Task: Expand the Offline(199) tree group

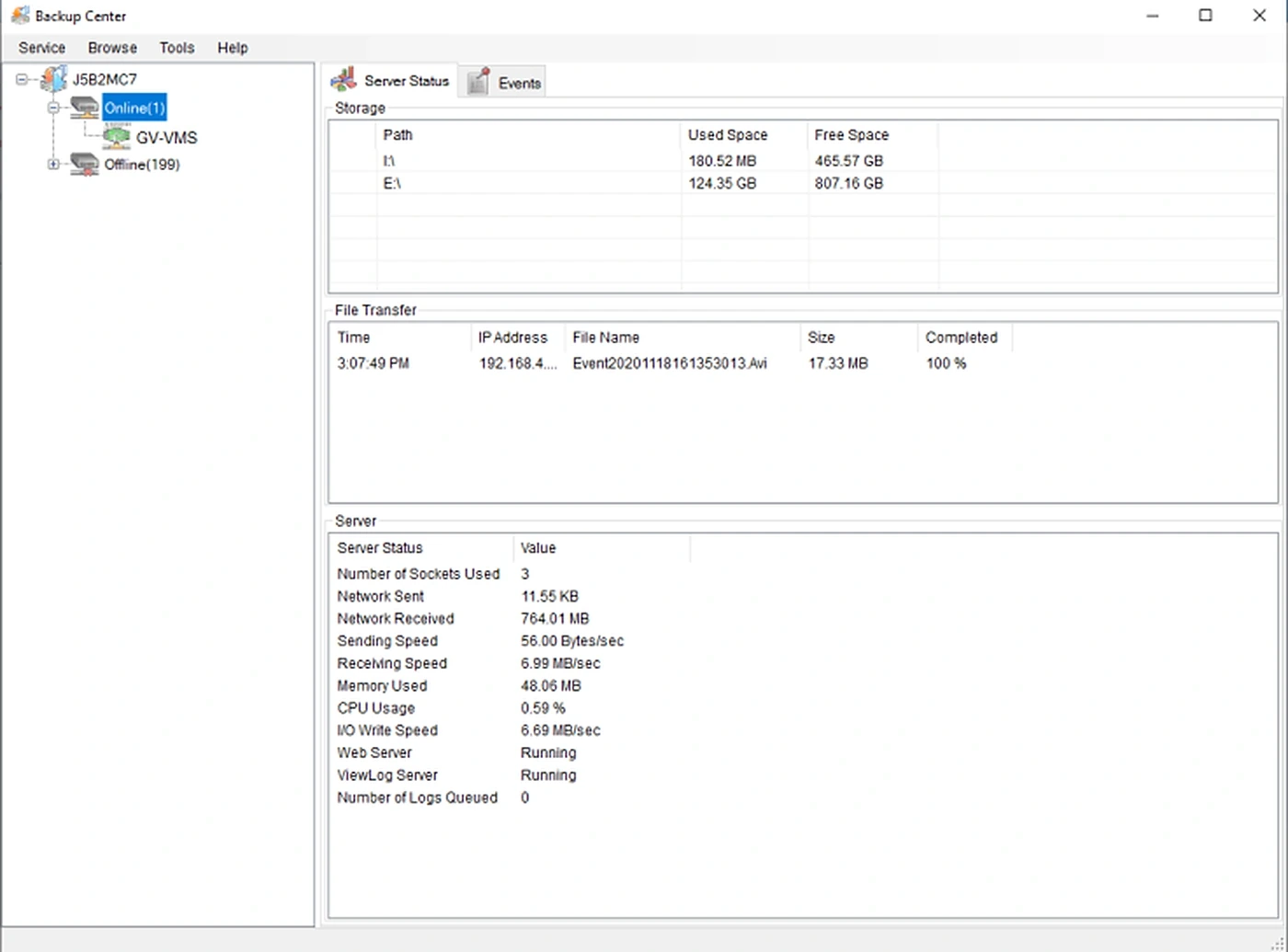Action: (x=53, y=165)
